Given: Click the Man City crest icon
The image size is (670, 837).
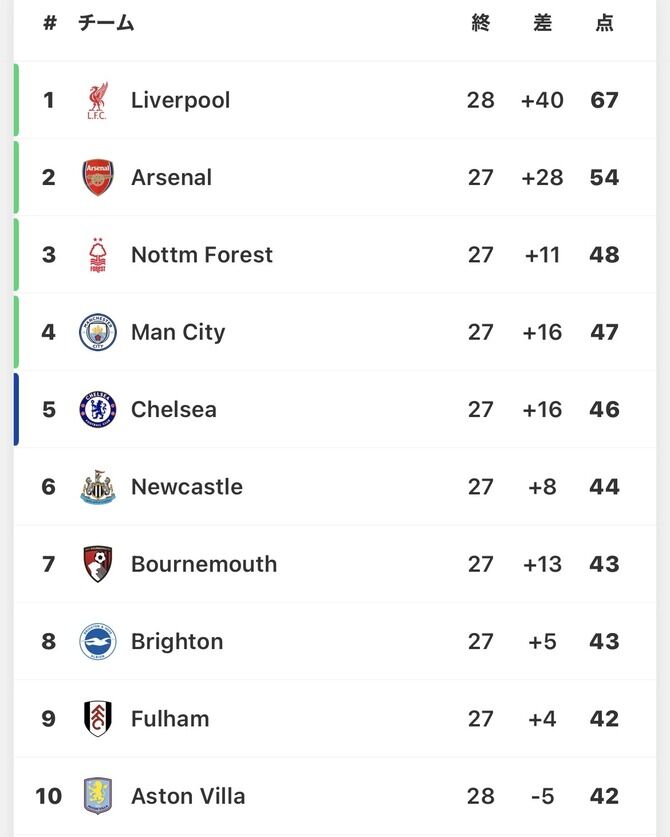Looking at the screenshot, I should click(98, 332).
